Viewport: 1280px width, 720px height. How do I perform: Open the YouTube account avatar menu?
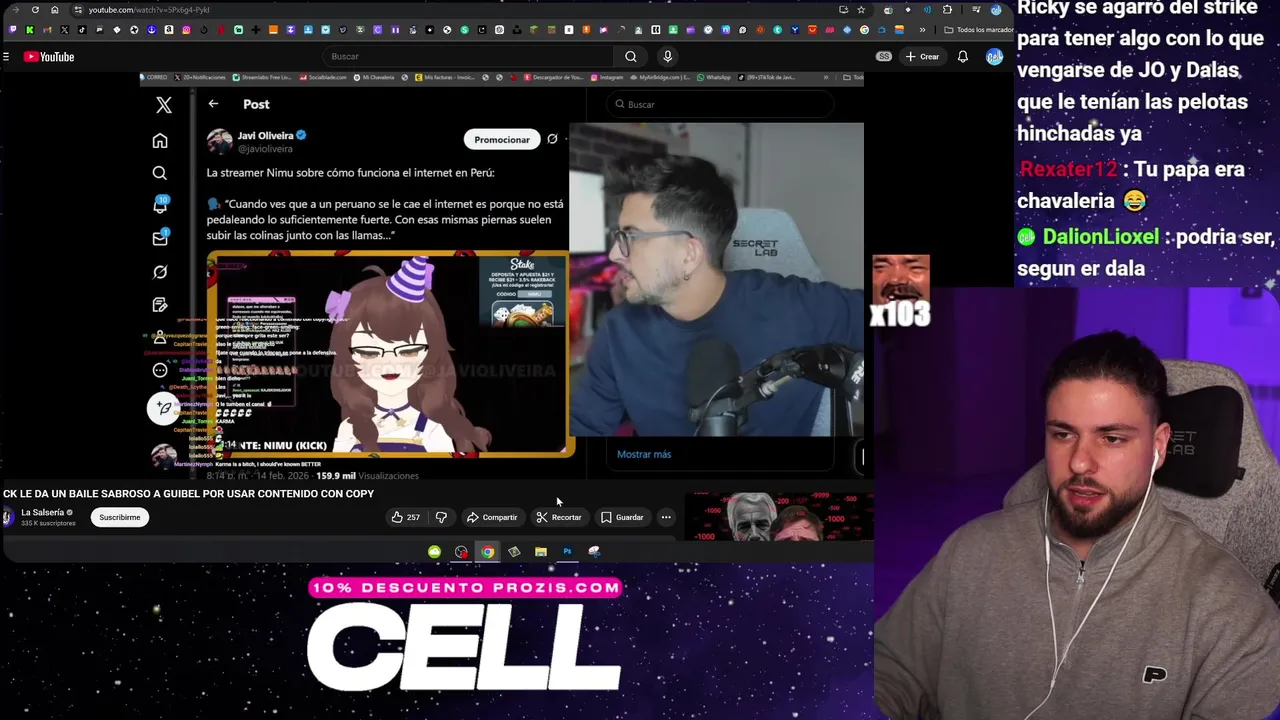[x=994, y=57]
